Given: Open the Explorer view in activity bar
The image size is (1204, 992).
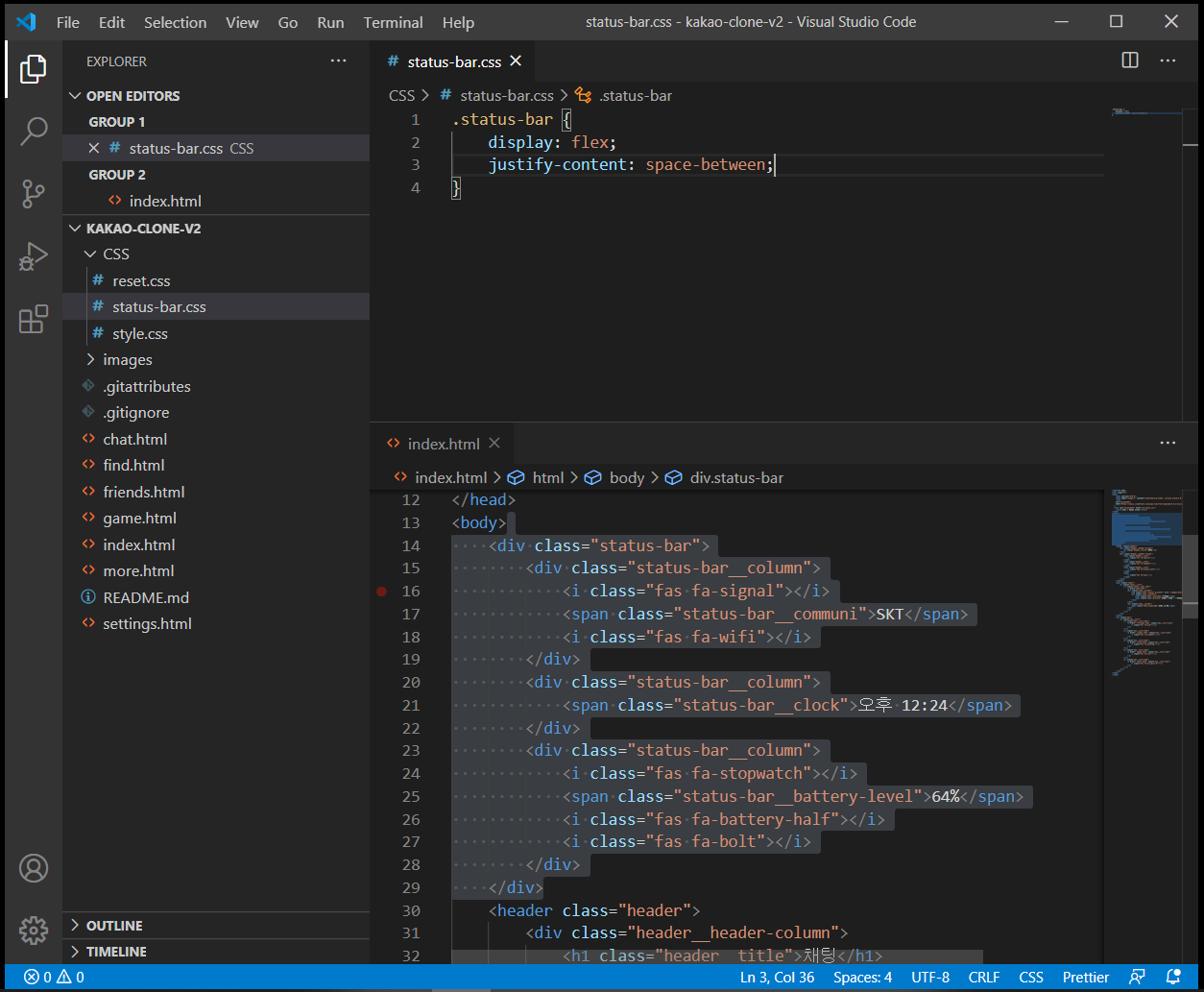Looking at the screenshot, I should click(x=34, y=68).
